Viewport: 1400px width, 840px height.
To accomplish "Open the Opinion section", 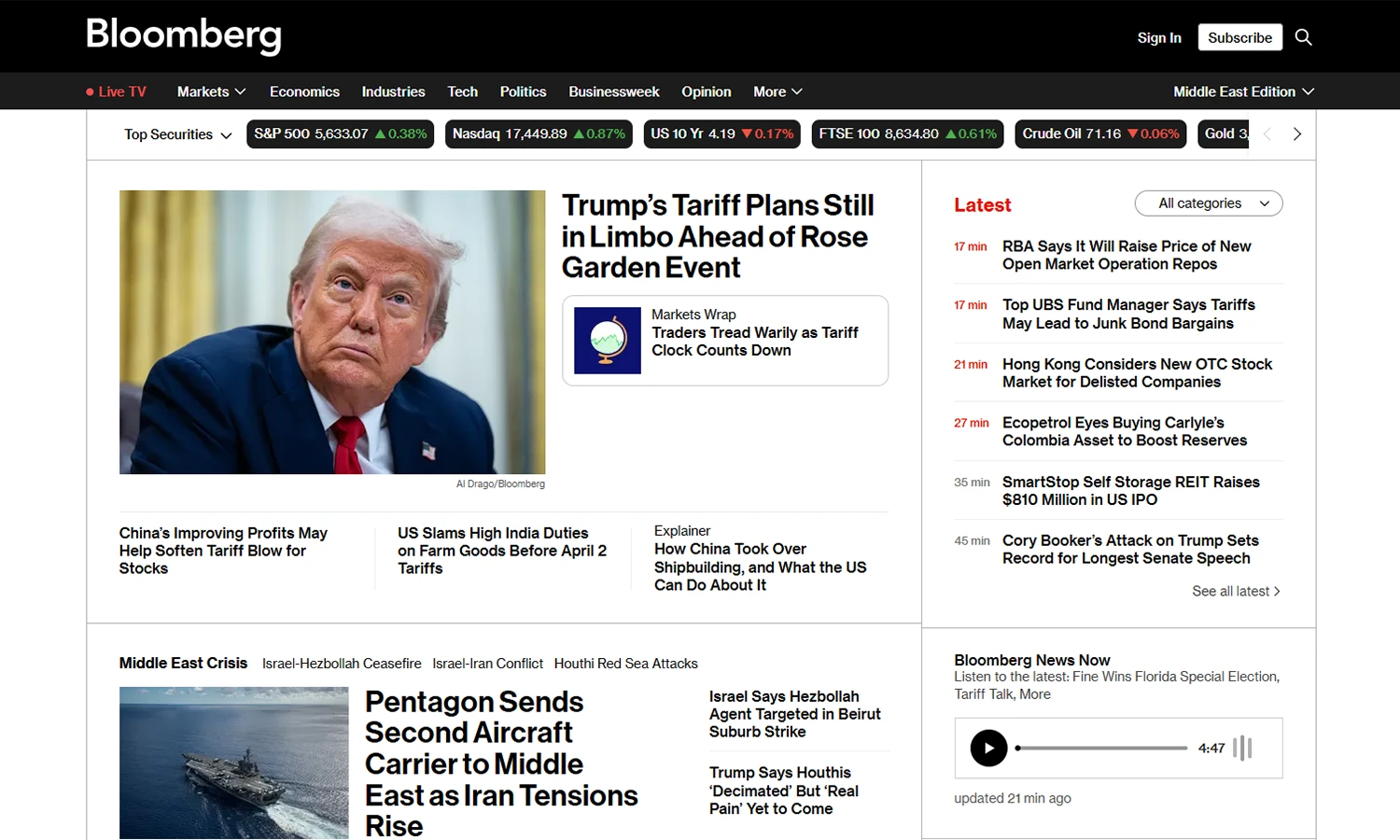I will 706,91.
